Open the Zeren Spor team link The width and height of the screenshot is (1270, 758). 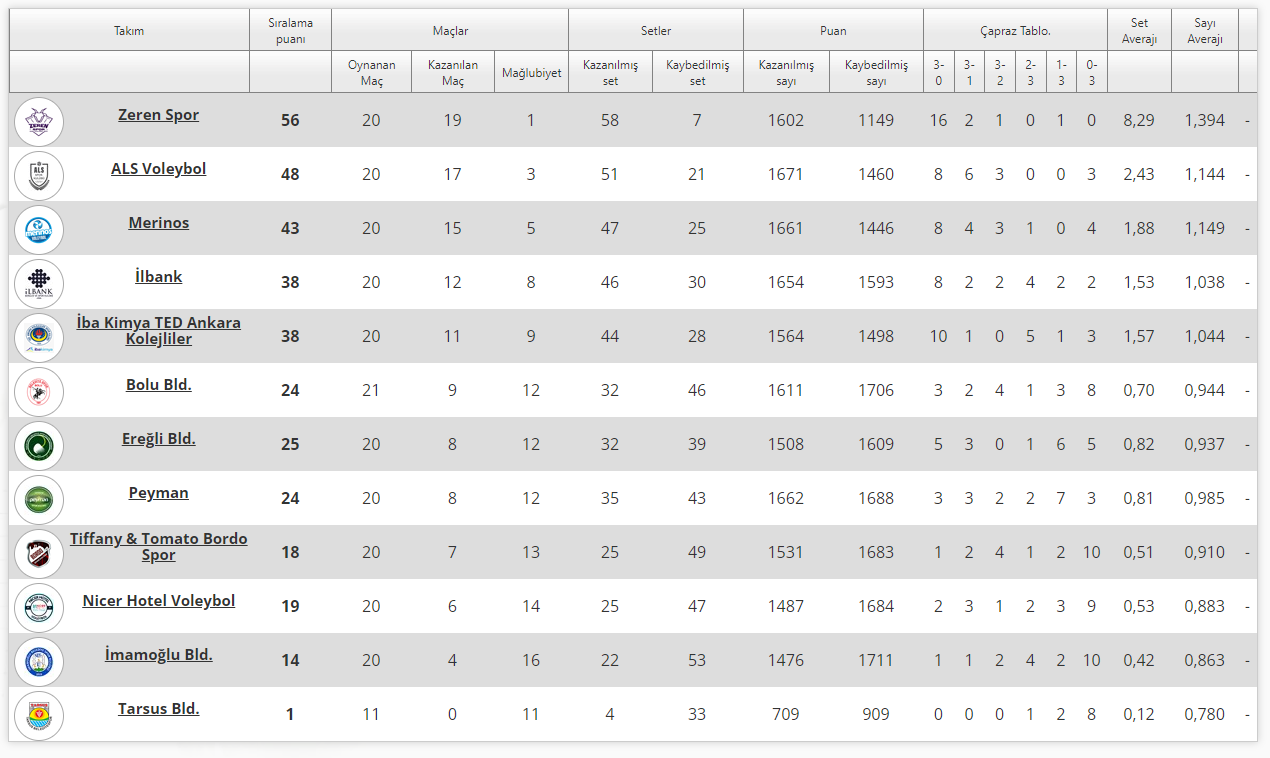[159, 115]
